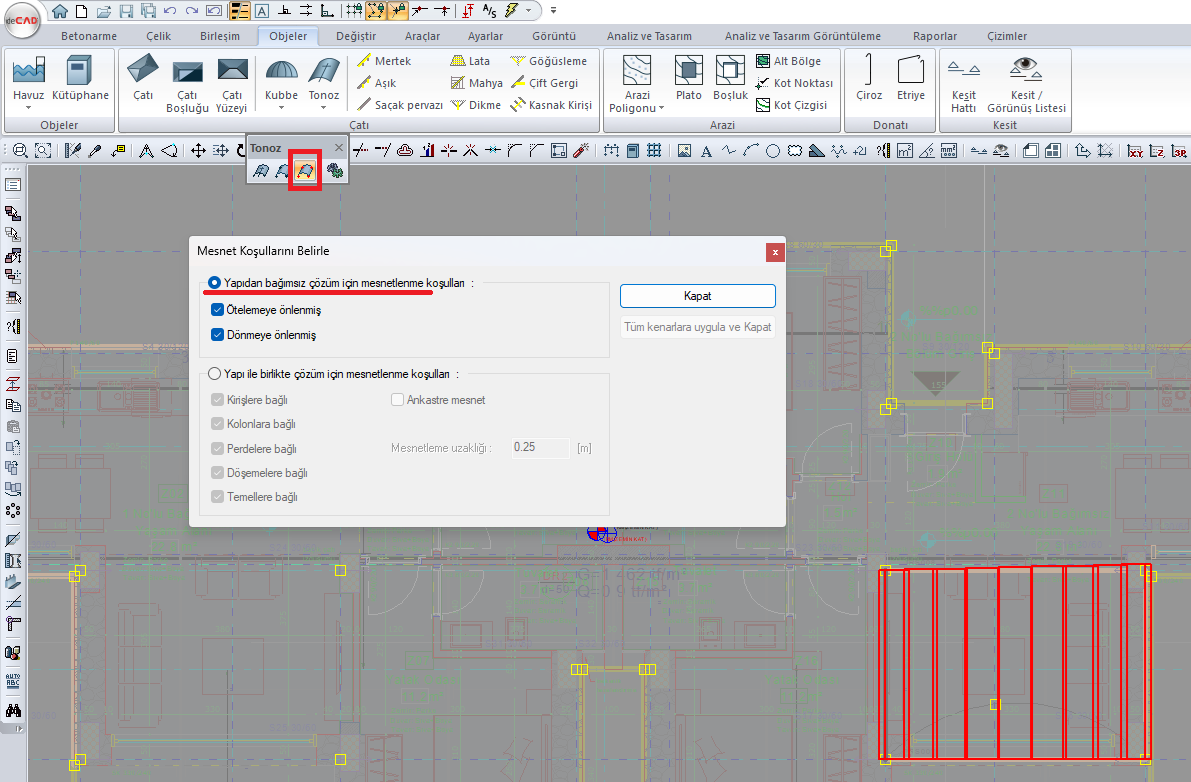Screen dimensions: 1191x782
Task: Toggle 'Kirişlere bağlı' checkbox
Action: pyautogui.click(x=217, y=399)
